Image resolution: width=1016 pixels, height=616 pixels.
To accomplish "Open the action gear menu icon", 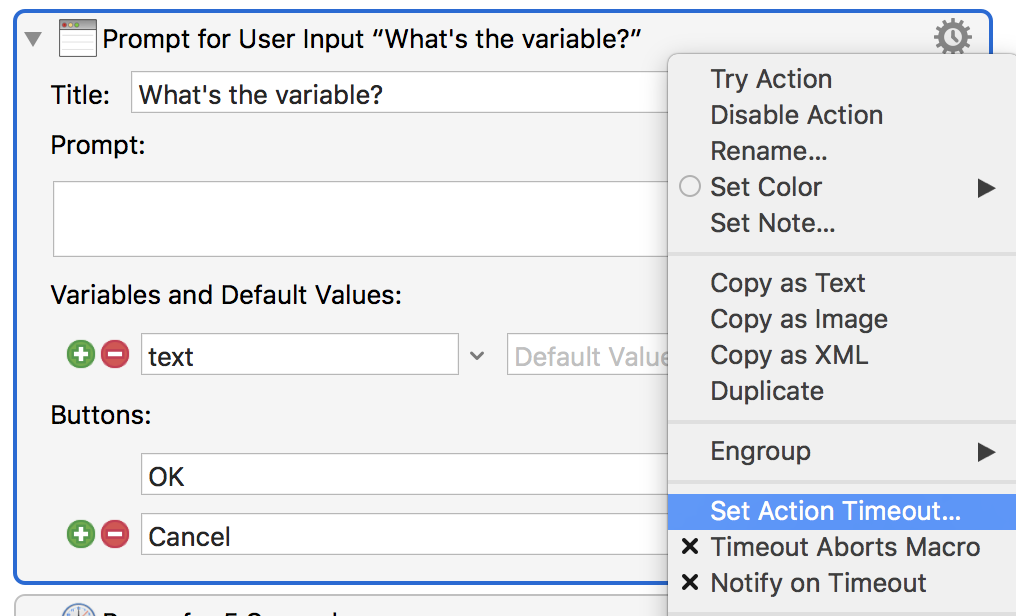I will click(952, 37).
